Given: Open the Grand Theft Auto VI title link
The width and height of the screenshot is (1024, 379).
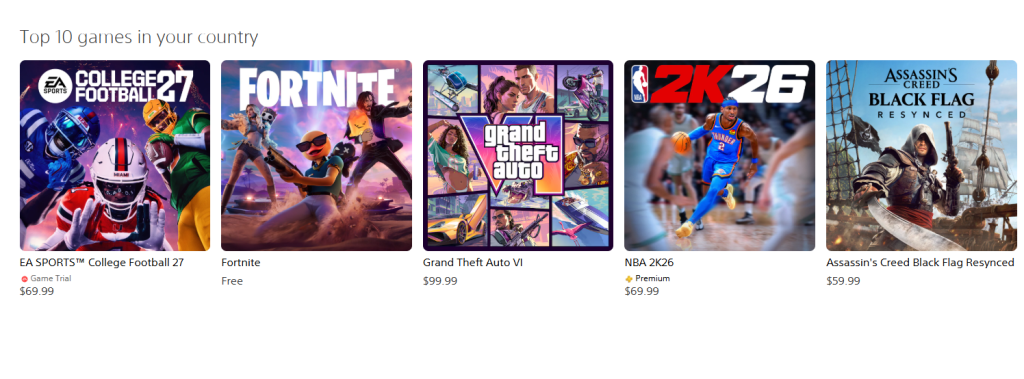Looking at the screenshot, I should (473, 263).
